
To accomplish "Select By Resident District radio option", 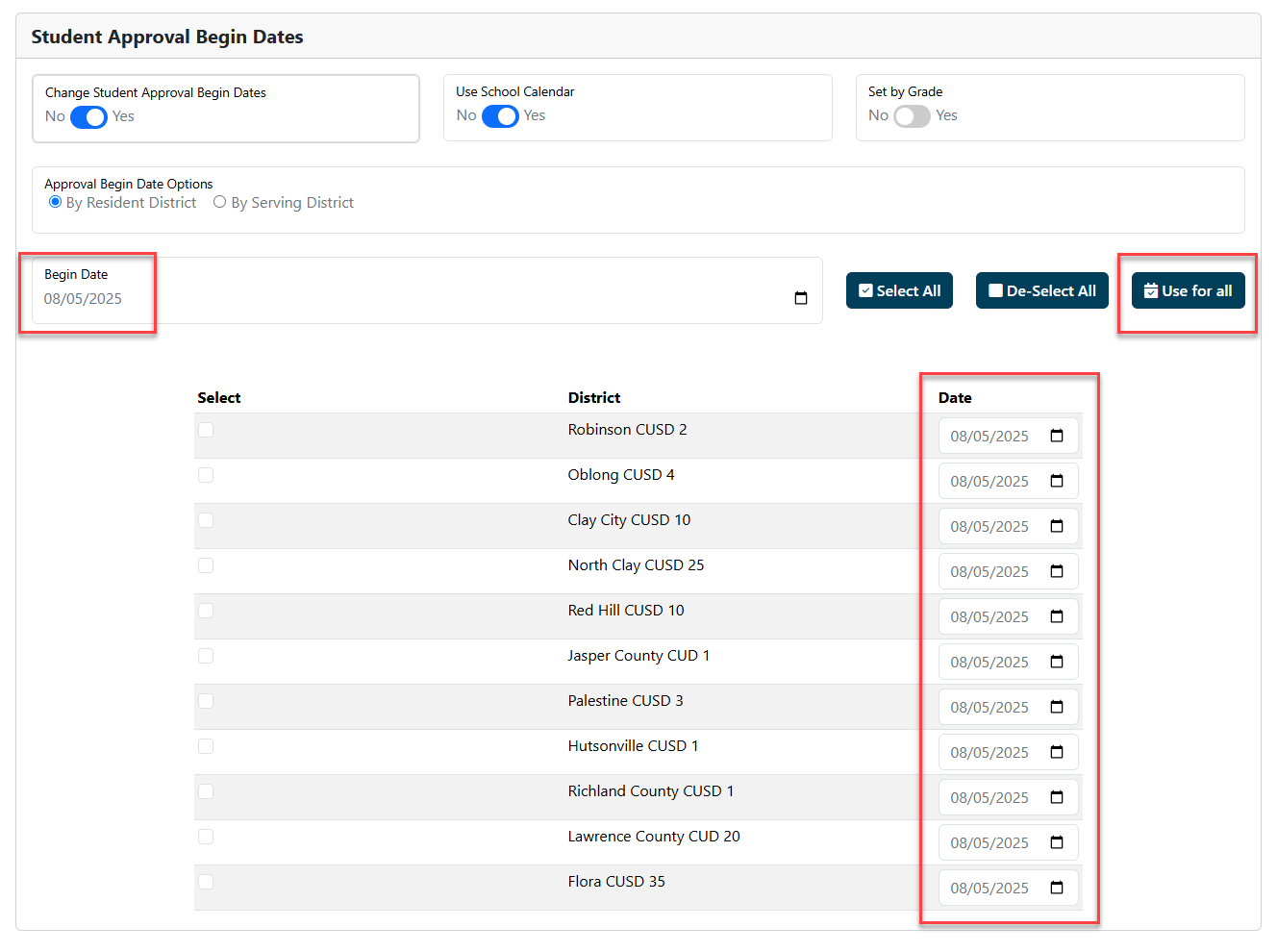I will (55, 202).
